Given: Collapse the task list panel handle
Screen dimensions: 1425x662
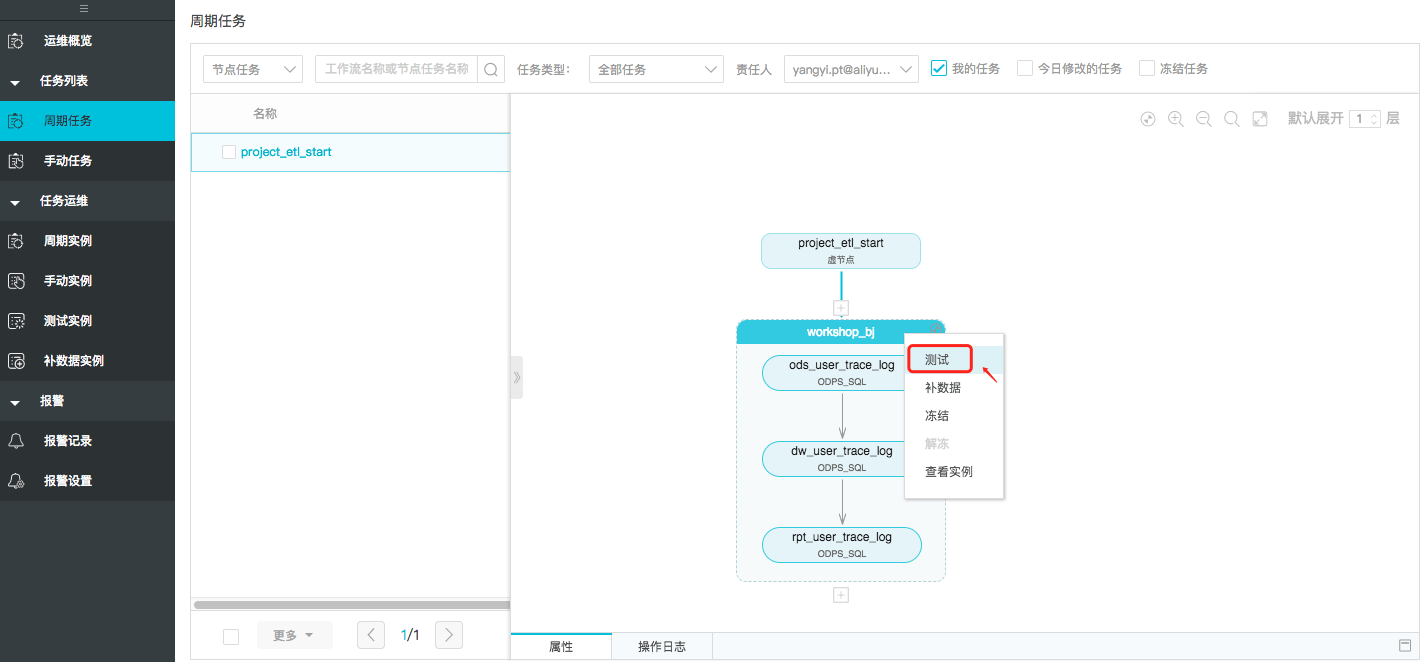Looking at the screenshot, I should pos(516,377).
